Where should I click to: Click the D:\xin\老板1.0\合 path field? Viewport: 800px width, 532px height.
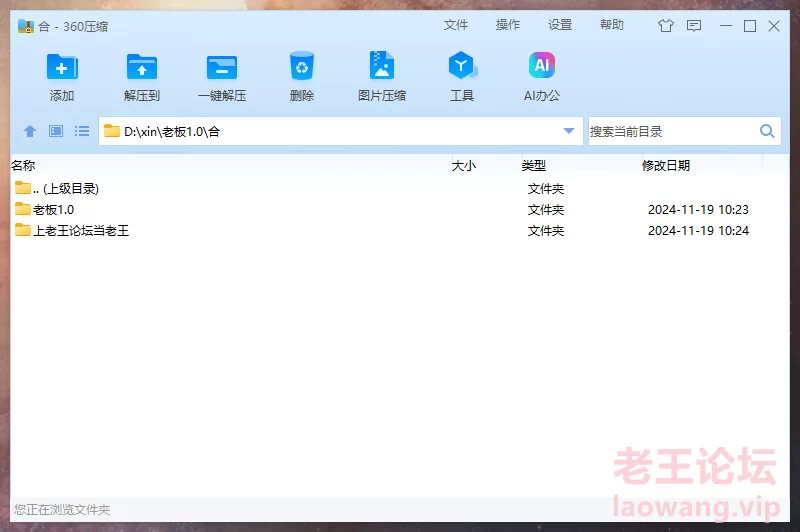[339, 132]
